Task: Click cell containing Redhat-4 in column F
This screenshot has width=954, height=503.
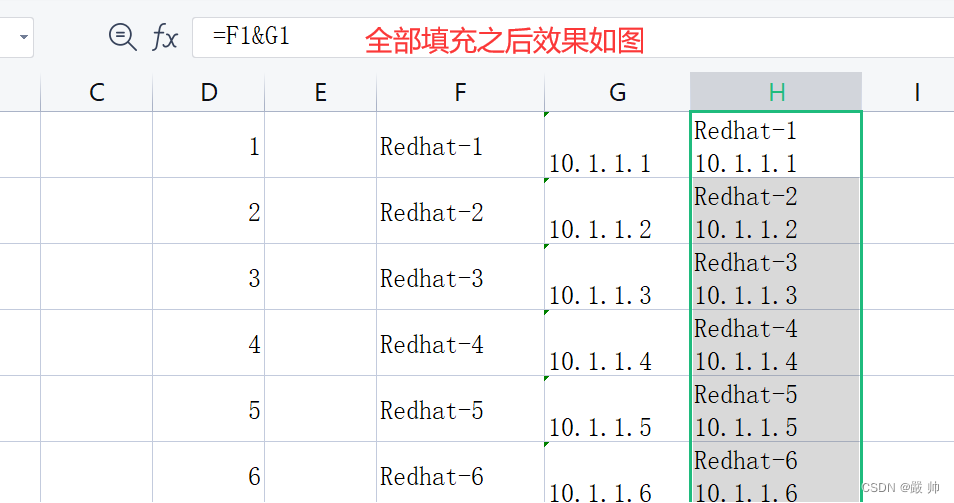Action: (461, 343)
